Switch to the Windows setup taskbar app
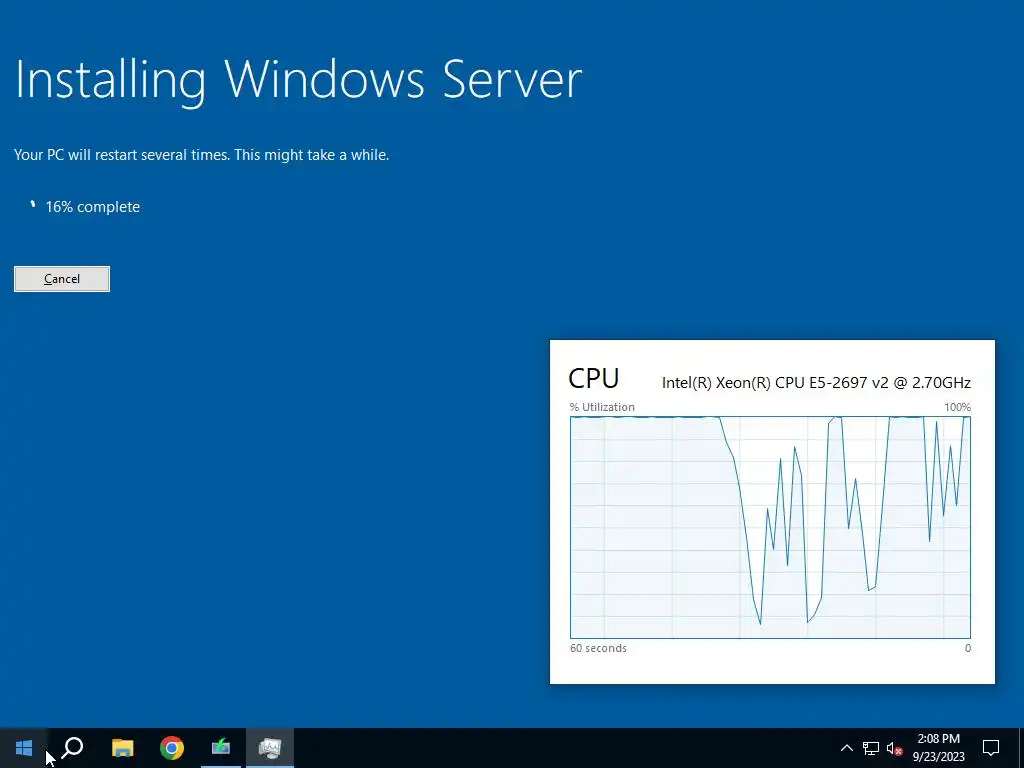Screen dimensions: 1024x768 [221, 748]
